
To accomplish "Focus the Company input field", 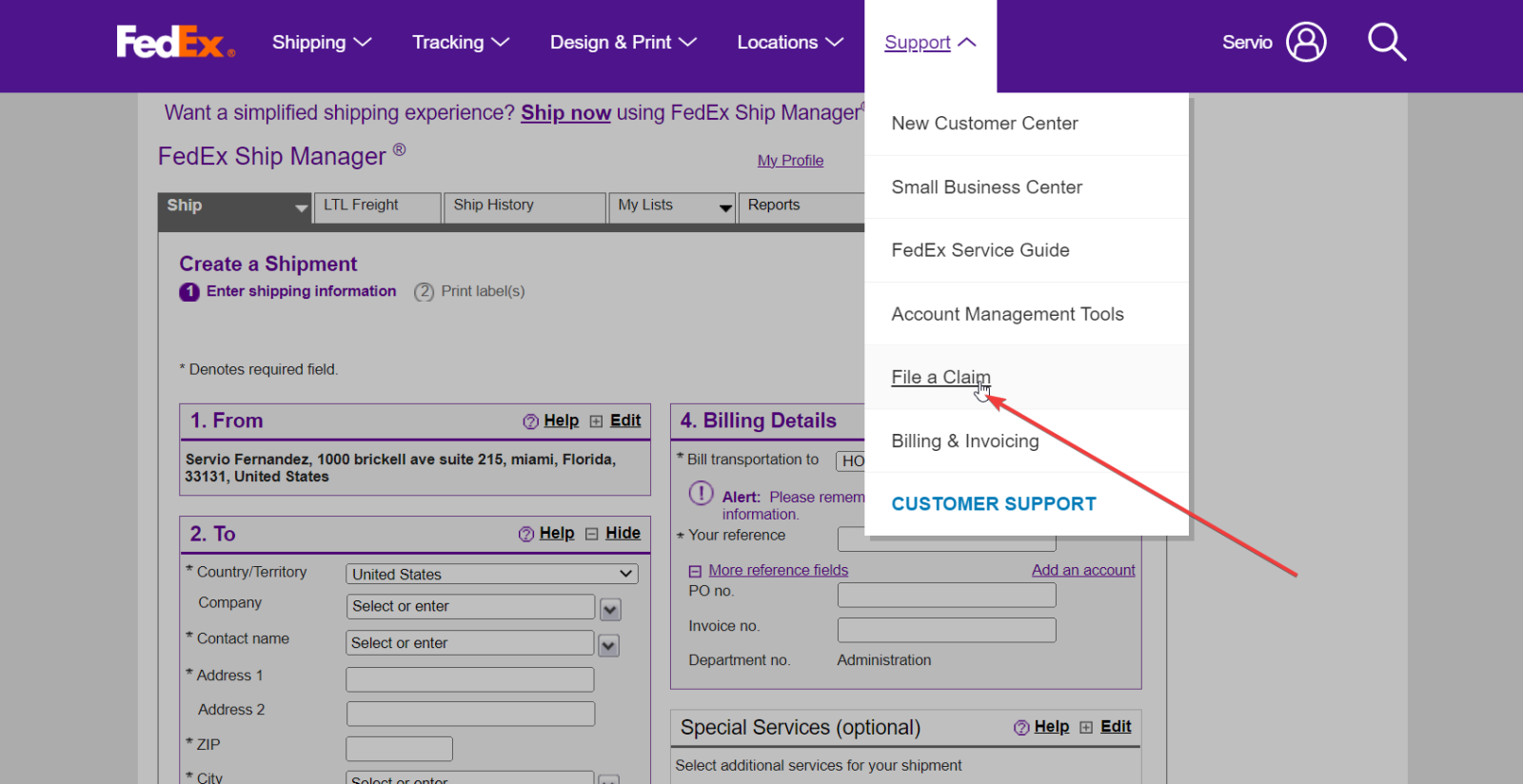I will coord(470,607).
